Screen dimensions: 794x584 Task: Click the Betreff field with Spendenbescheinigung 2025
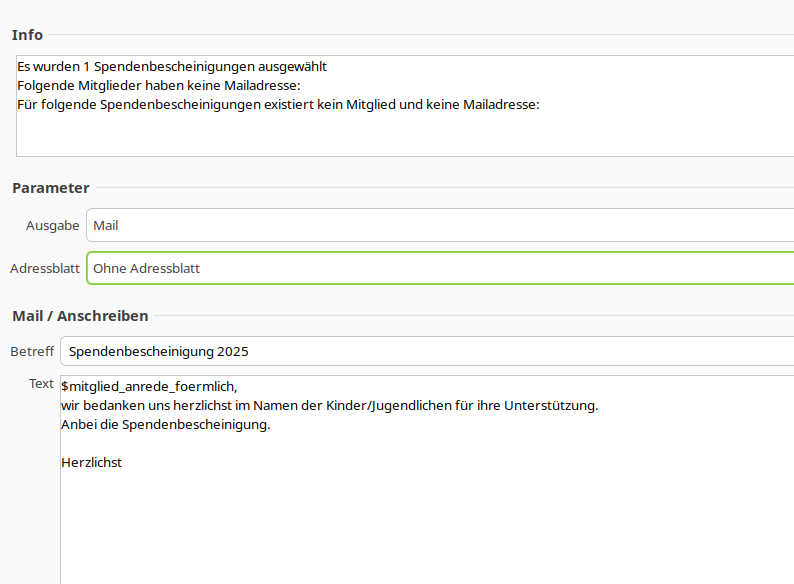[x=426, y=351]
